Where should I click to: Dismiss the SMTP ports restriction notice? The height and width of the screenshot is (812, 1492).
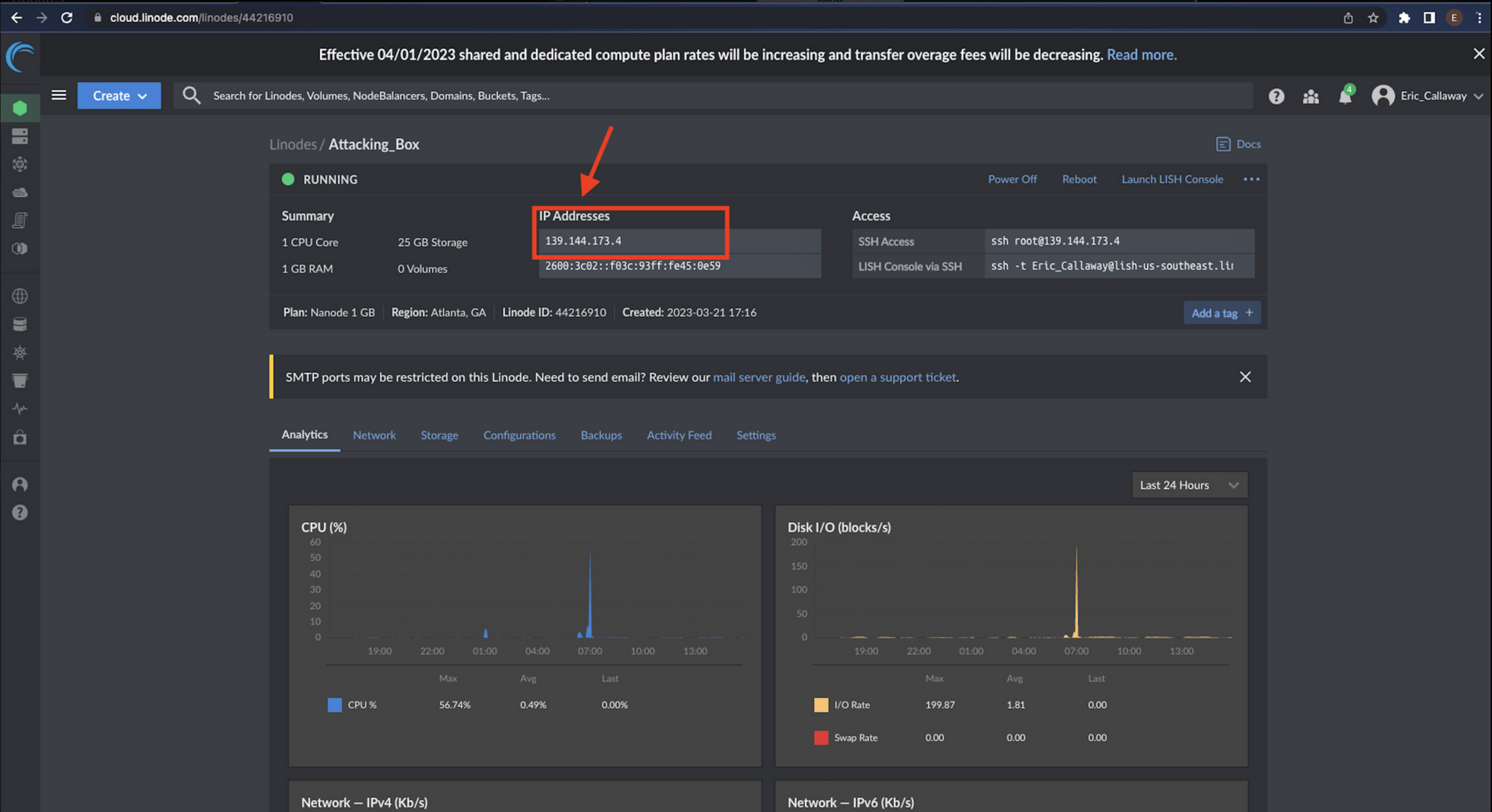(x=1245, y=377)
